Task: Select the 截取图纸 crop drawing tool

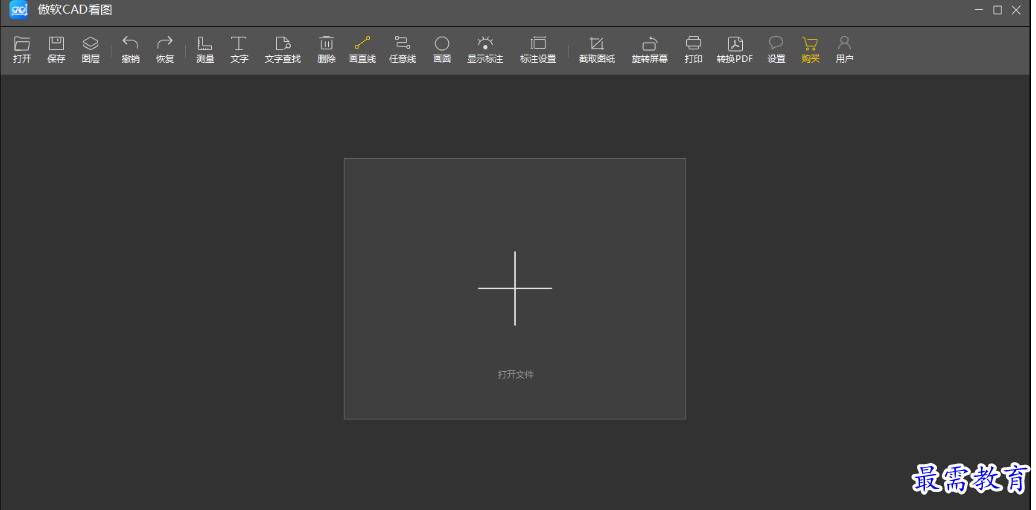Action: (597, 50)
